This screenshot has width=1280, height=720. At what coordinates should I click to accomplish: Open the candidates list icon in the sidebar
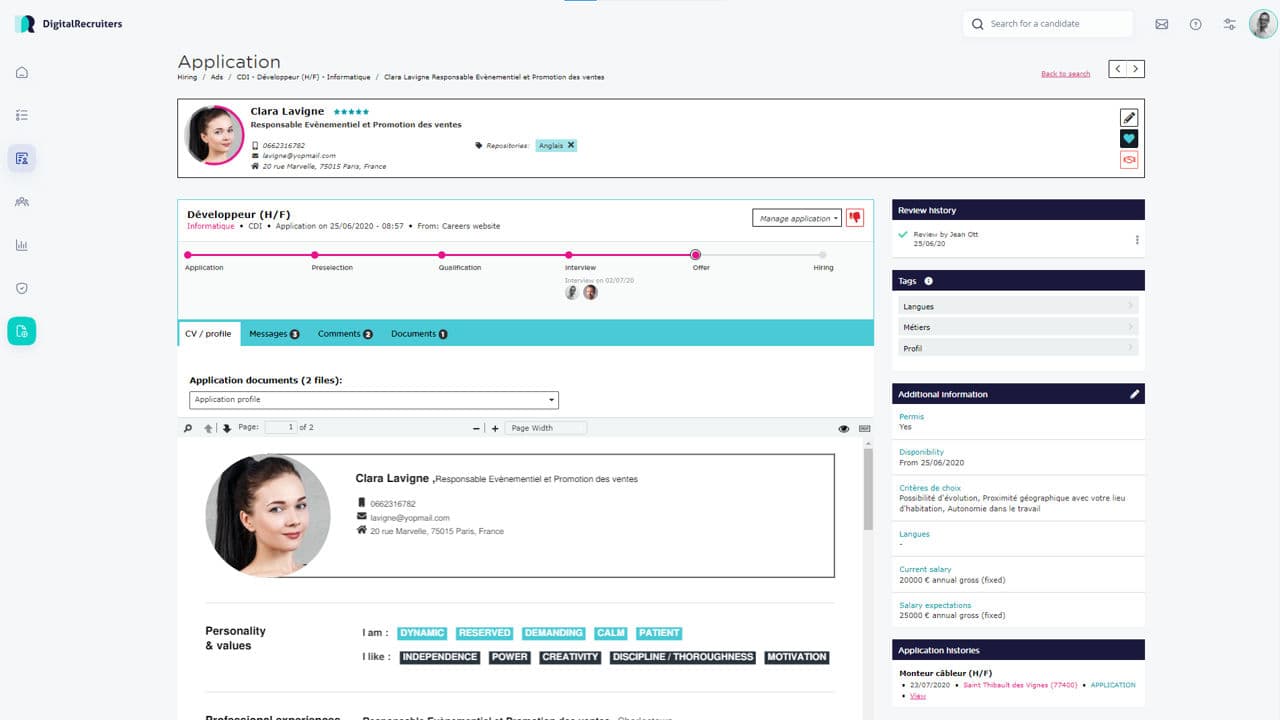(x=22, y=158)
